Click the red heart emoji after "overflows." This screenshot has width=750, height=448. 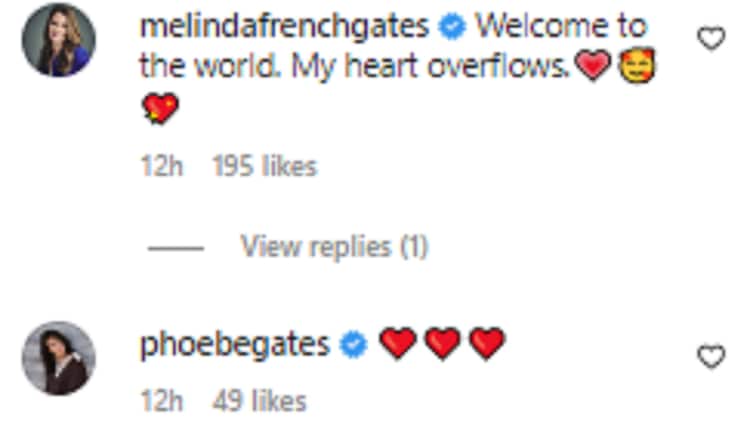click(594, 67)
